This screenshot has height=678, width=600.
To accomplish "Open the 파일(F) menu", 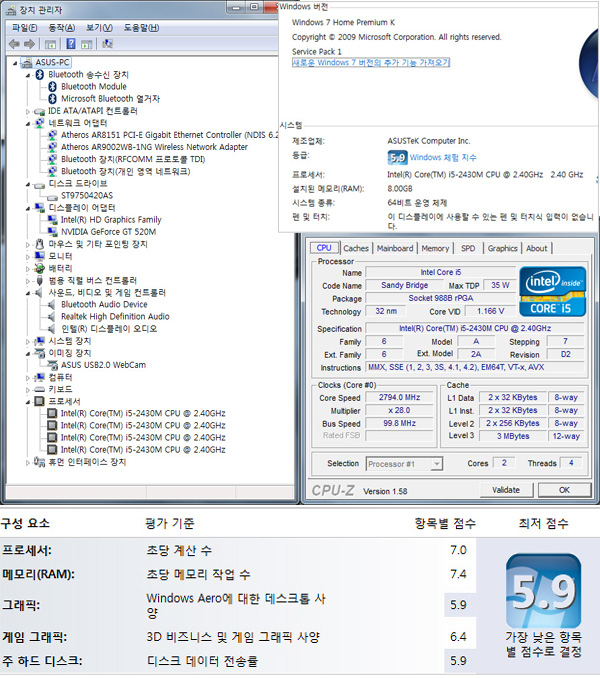I will (24, 28).
